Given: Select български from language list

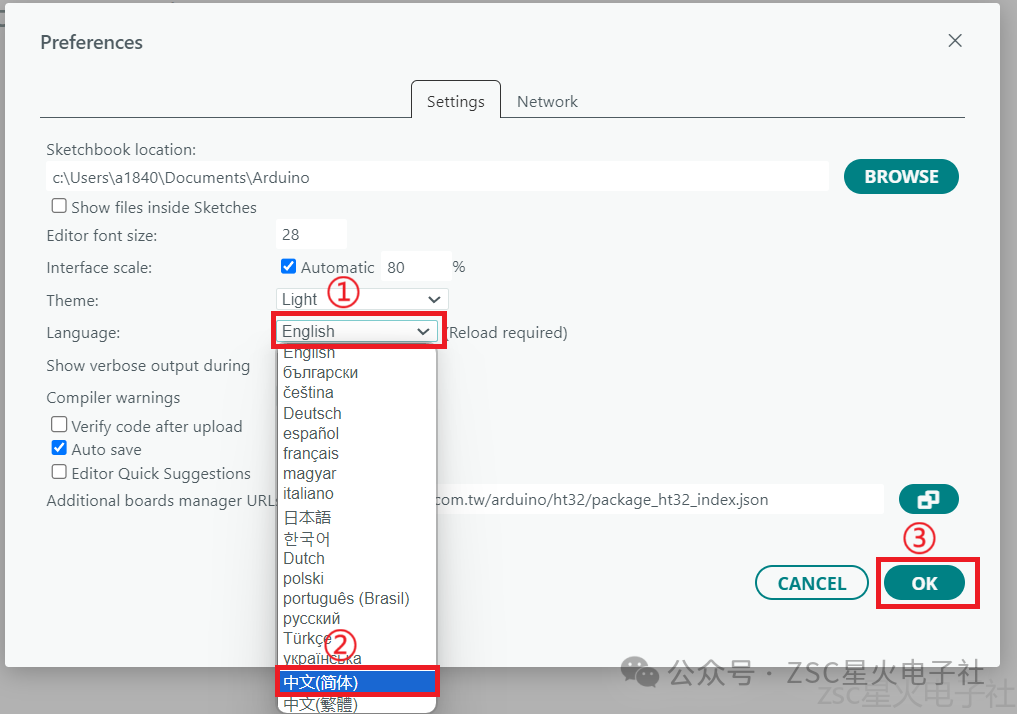Looking at the screenshot, I should (357, 373).
